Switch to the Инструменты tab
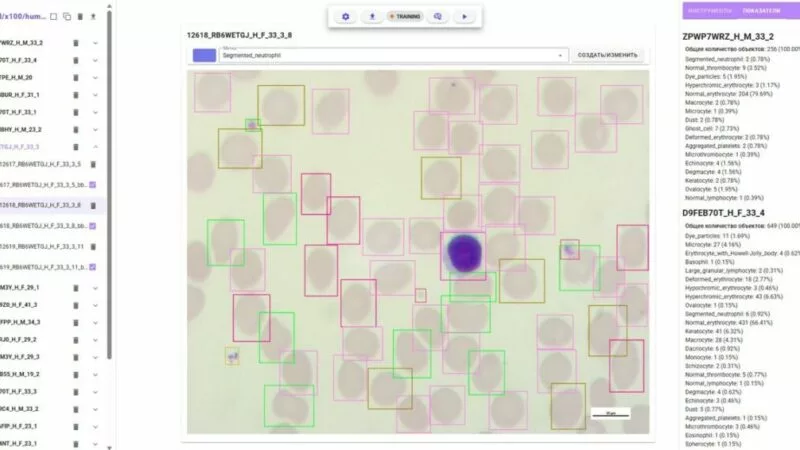The width and height of the screenshot is (800, 450). tap(709, 11)
